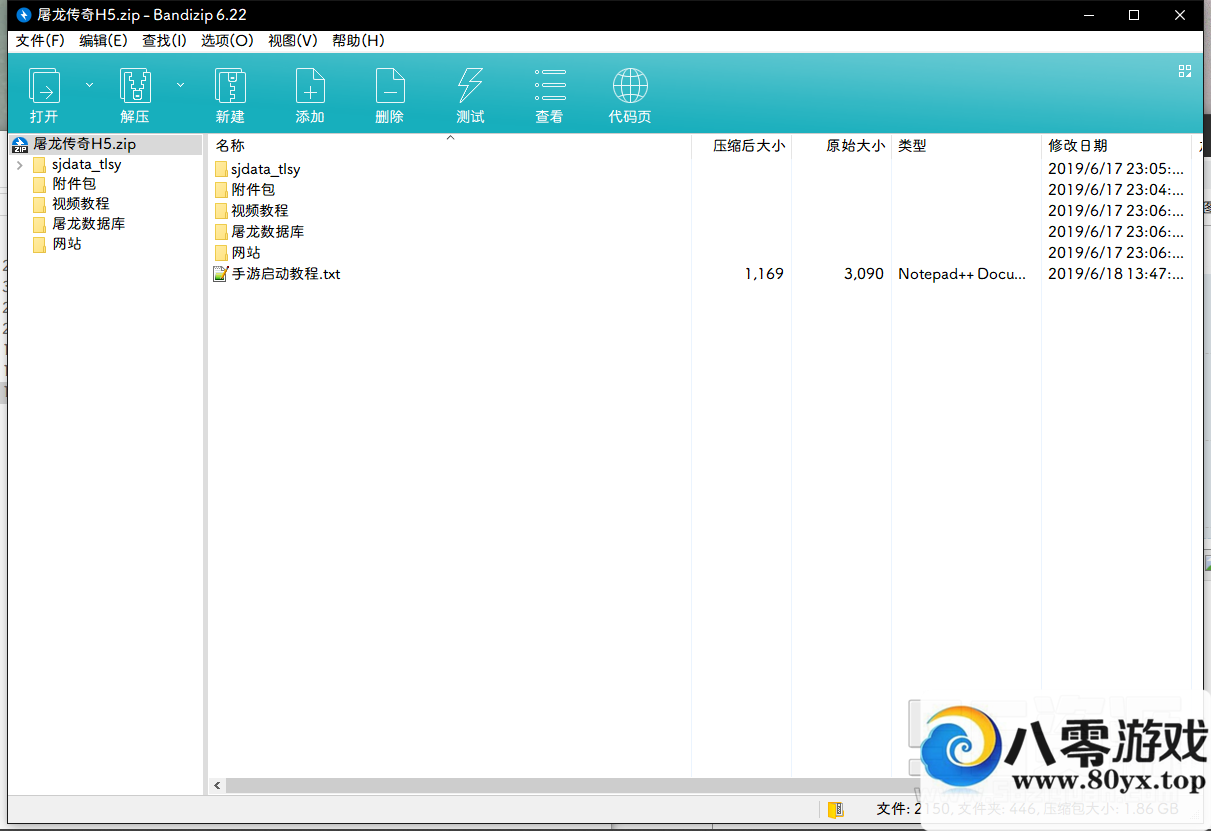Select the 手游启动教程.txt file
The width and height of the screenshot is (1211, 831).
click(286, 274)
